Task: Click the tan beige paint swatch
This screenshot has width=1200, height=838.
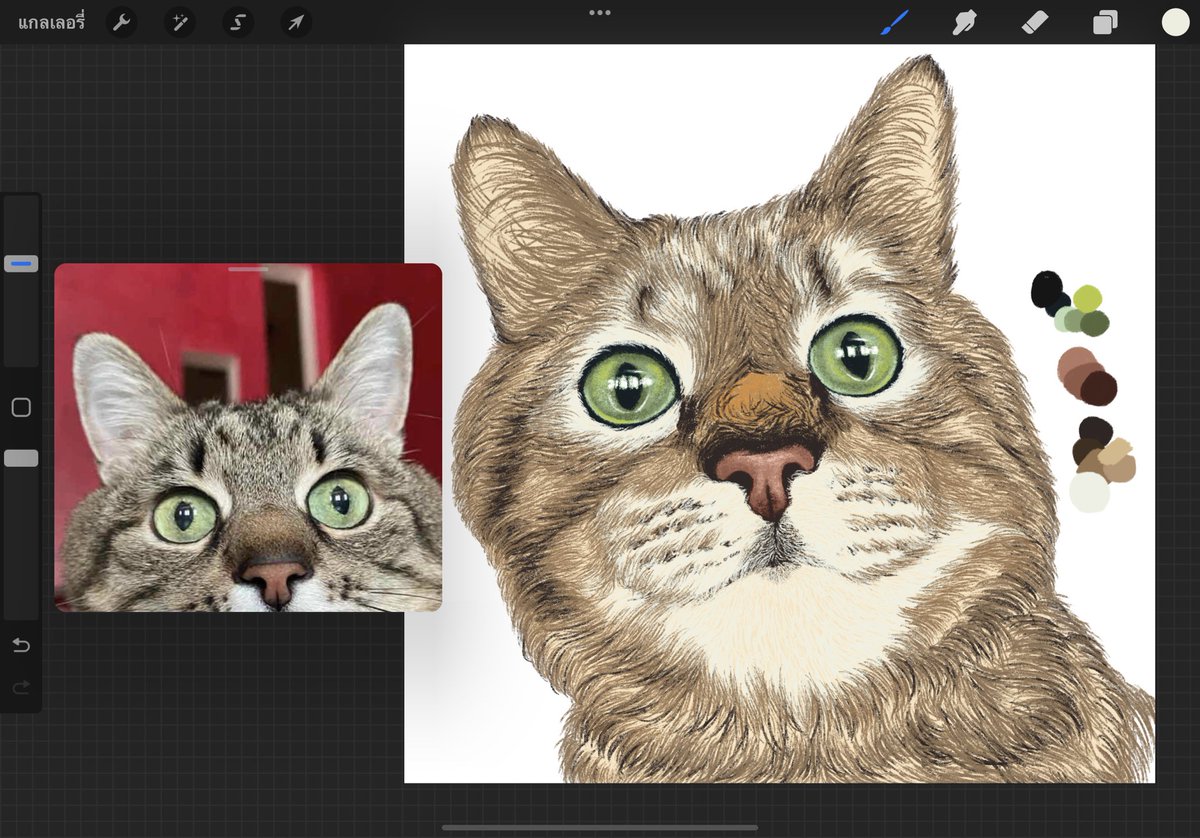Action: click(x=1115, y=453)
